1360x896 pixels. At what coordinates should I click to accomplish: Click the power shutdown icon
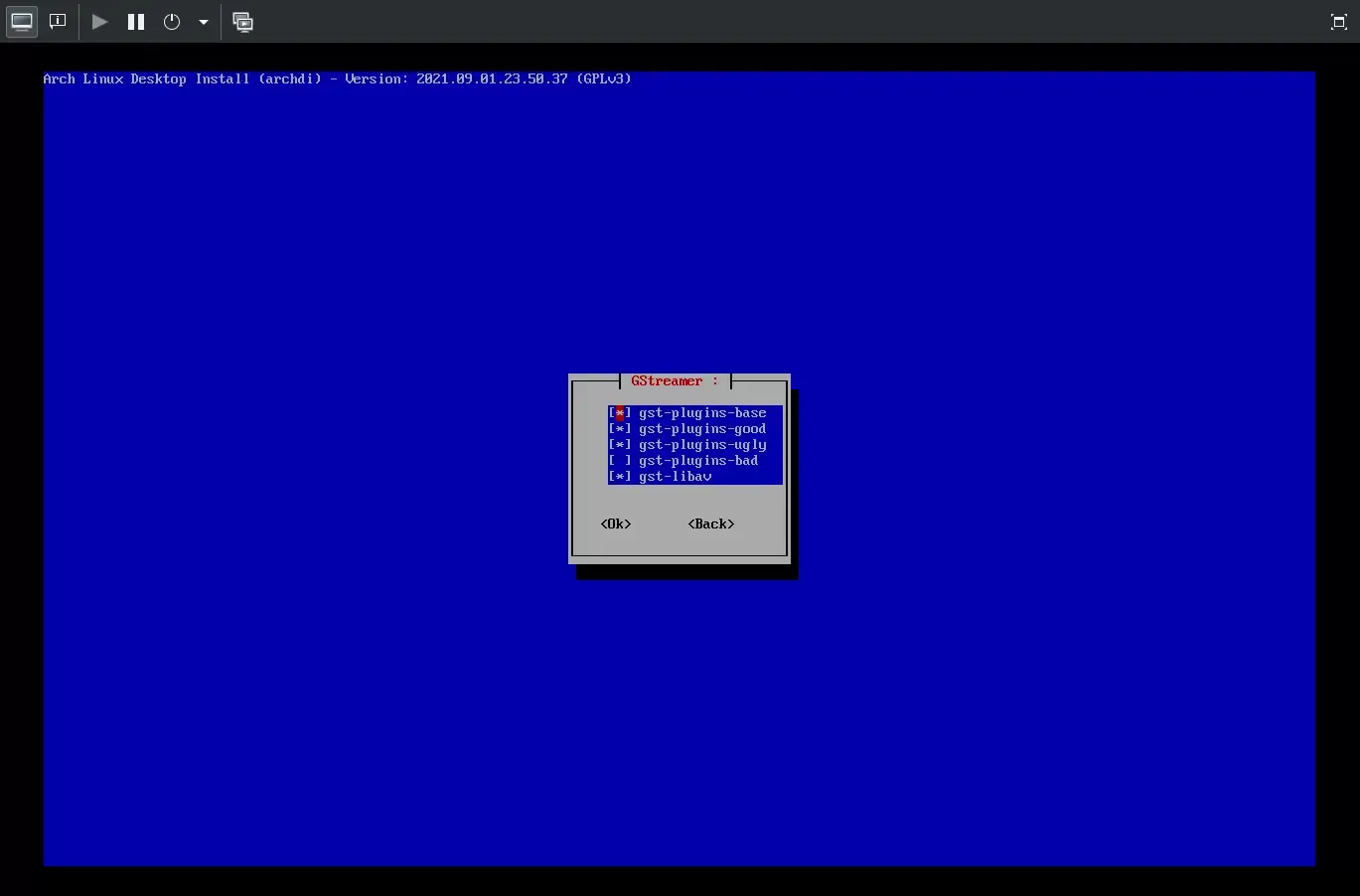(x=172, y=22)
